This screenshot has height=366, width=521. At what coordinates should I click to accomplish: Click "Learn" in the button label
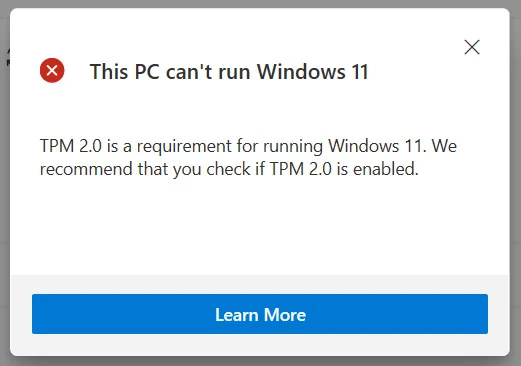click(237, 315)
